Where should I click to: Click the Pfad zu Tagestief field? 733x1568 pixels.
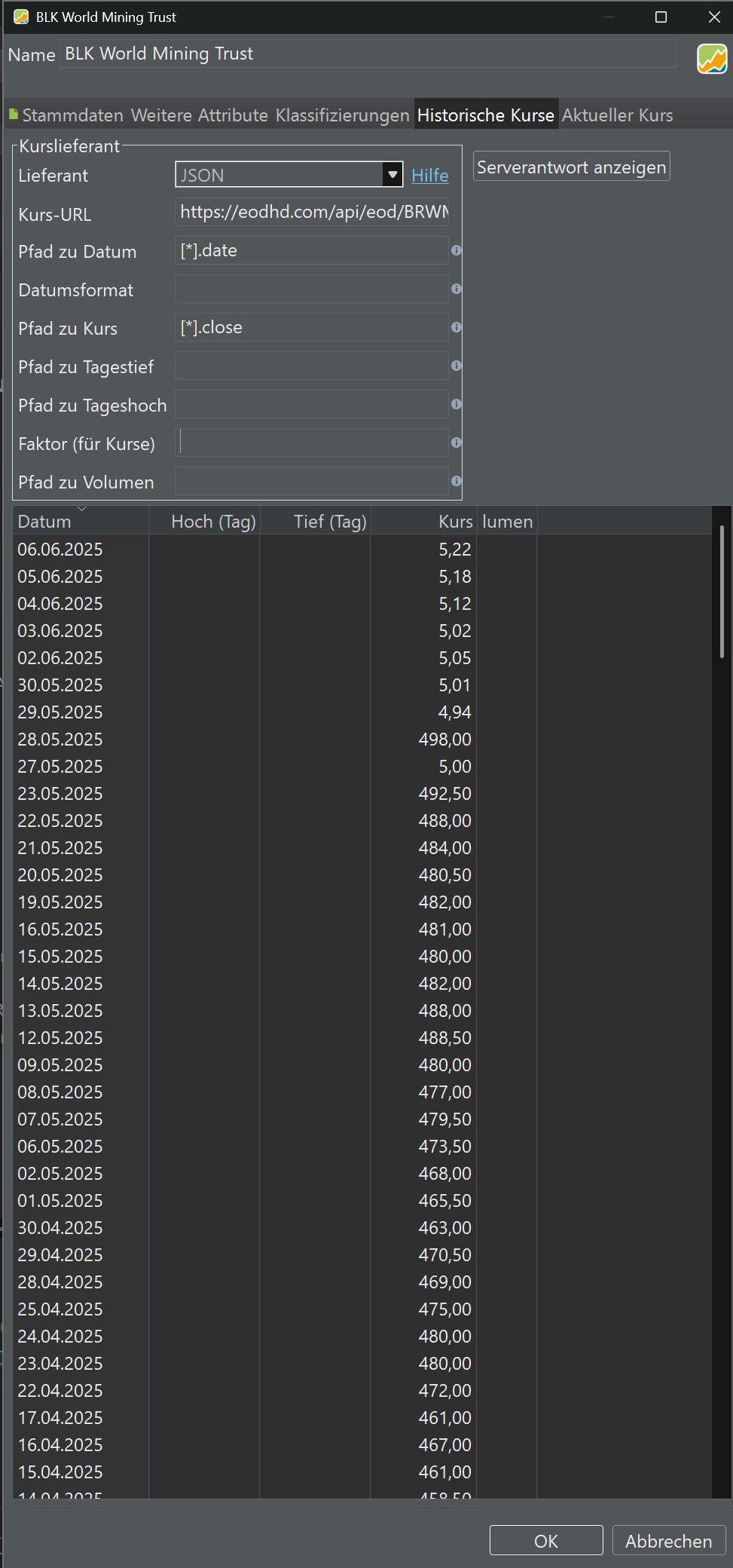coord(312,366)
